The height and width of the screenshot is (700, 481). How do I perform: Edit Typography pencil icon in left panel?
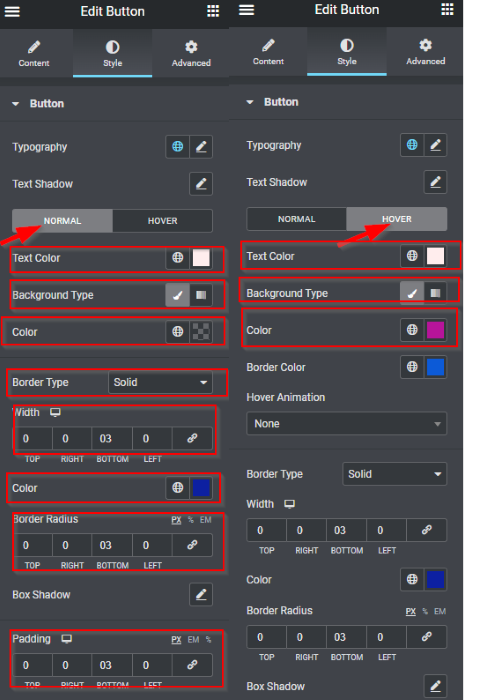click(201, 146)
